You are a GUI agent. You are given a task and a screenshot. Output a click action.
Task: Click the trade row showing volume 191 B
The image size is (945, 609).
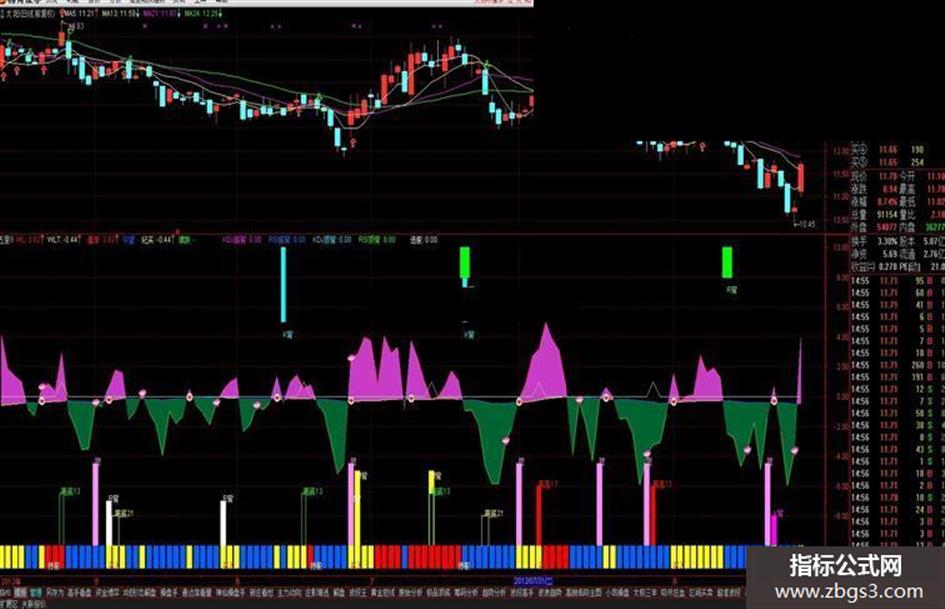click(x=897, y=377)
